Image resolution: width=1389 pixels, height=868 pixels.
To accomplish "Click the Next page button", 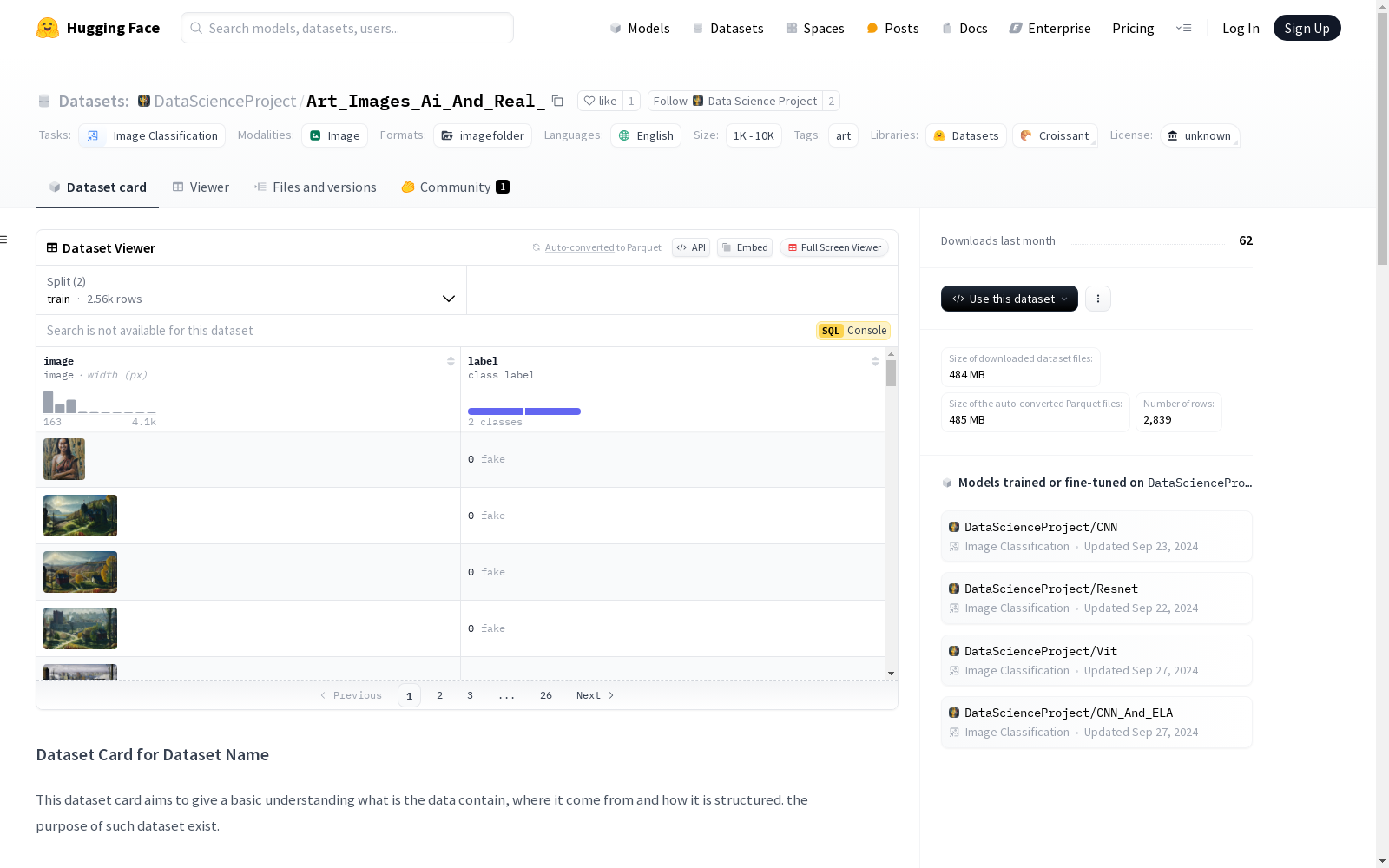I will pyautogui.click(x=596, y=695).
